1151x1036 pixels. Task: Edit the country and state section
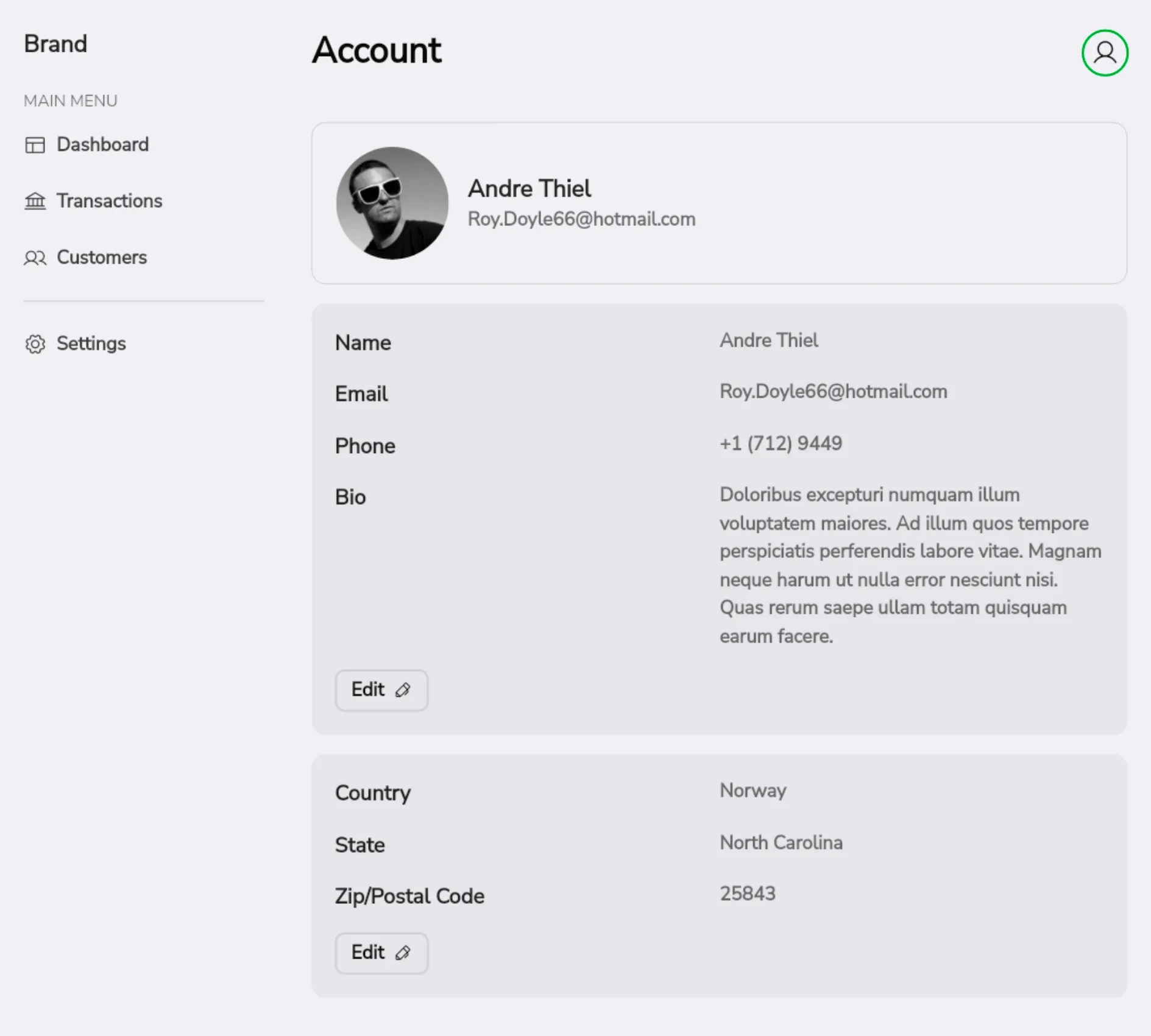(381, 953)
